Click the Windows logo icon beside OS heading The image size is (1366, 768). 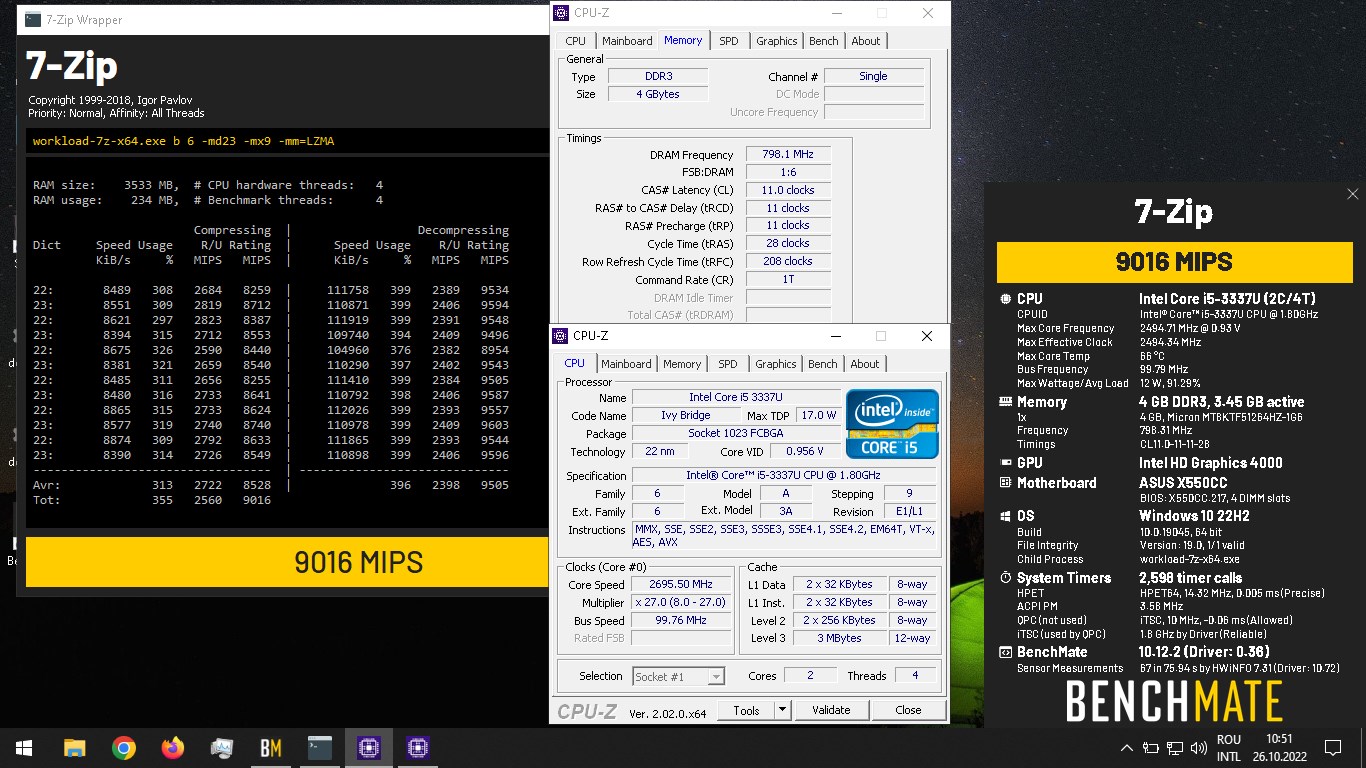1005,517
